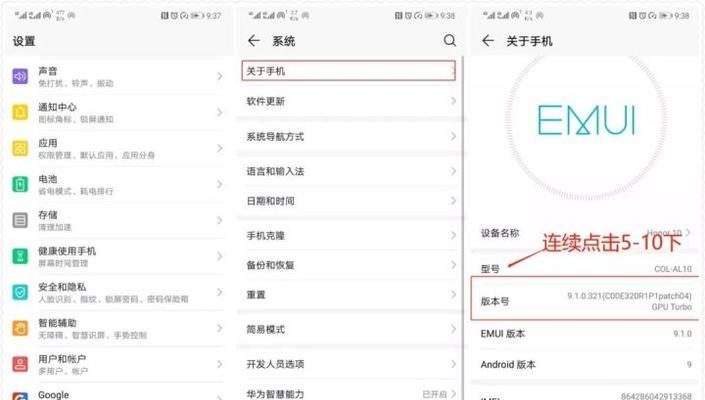Tap the yellow Apps (应用) icon
This screenshot has height=400, width=705.
(x=20, y=148)
